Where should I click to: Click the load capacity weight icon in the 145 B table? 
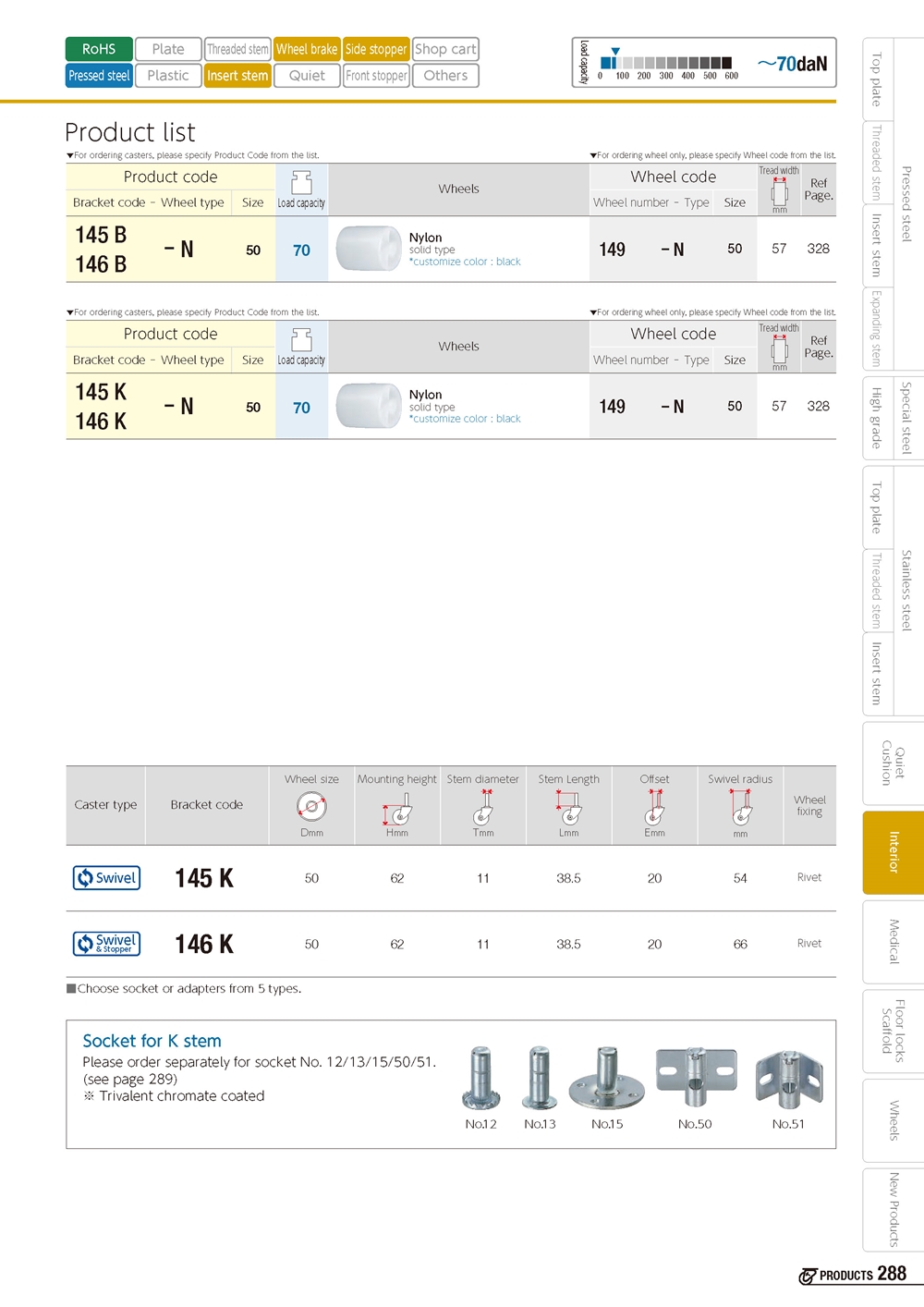point(301,182)
